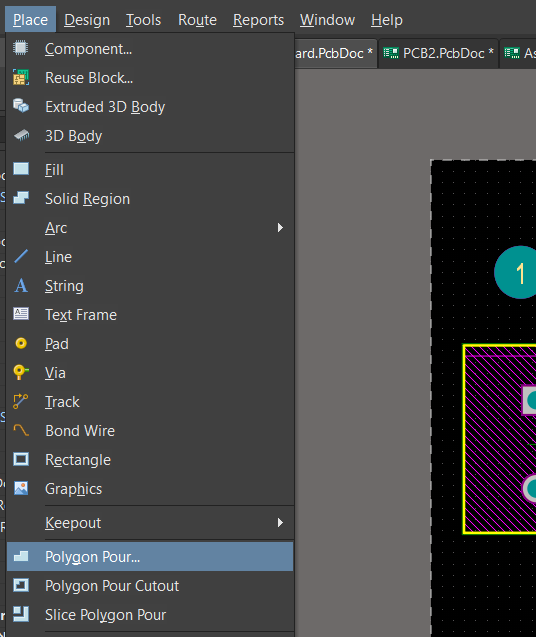Click the Track routing icon
Image resolution: width=536 pixels, height=637 pixels.
tap(21, 401)
